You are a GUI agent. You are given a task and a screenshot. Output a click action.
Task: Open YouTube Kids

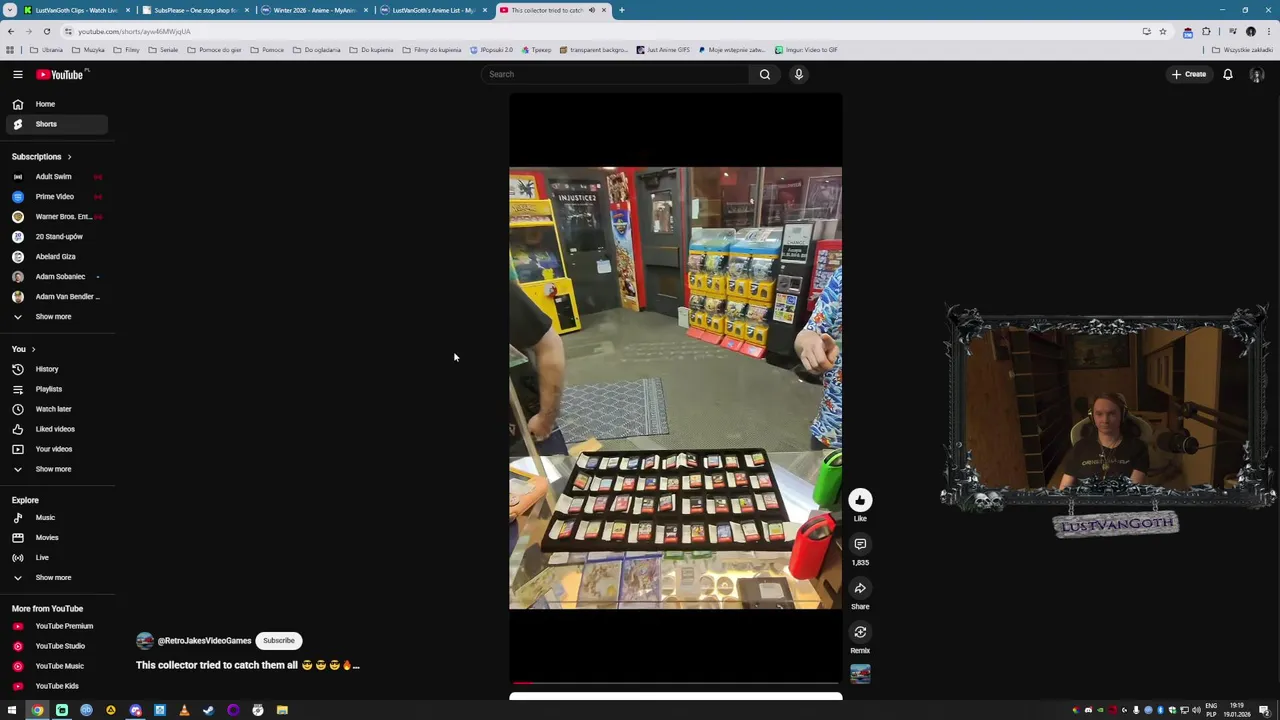coord(57,686)
